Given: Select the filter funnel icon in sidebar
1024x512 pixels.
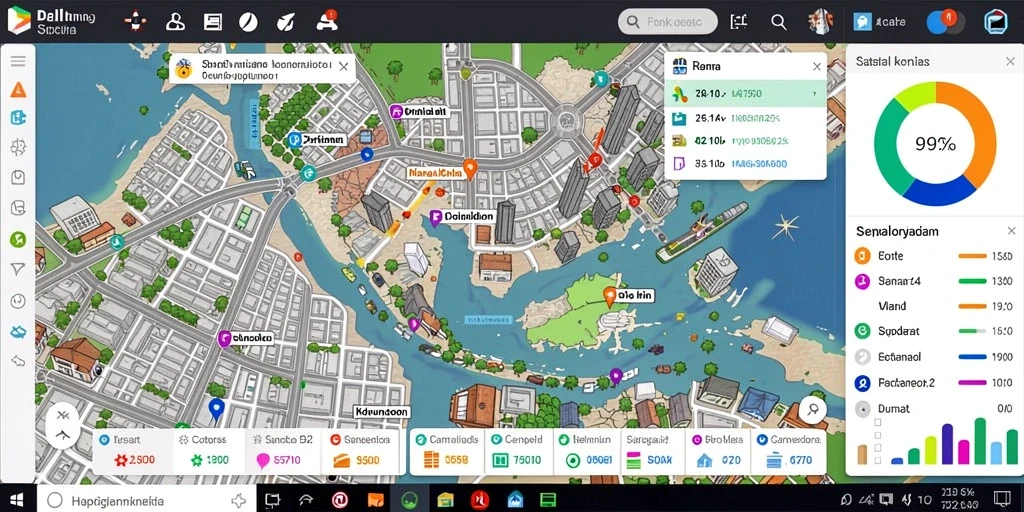Looking at the screenshot, I should (18, 269).
